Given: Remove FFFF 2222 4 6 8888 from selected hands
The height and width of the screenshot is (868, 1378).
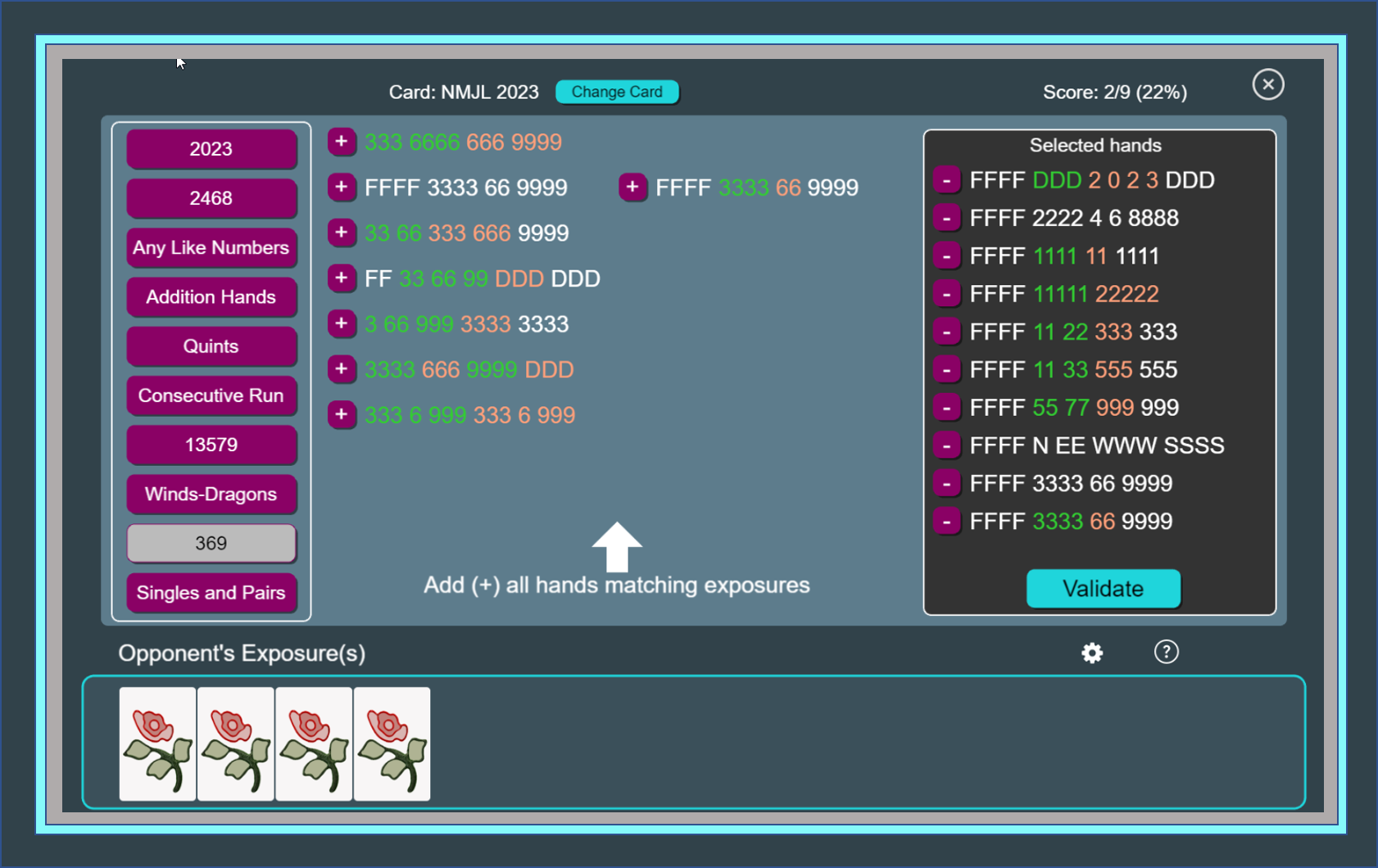Looking at the screenshot, I should click(x=947, y=218).
